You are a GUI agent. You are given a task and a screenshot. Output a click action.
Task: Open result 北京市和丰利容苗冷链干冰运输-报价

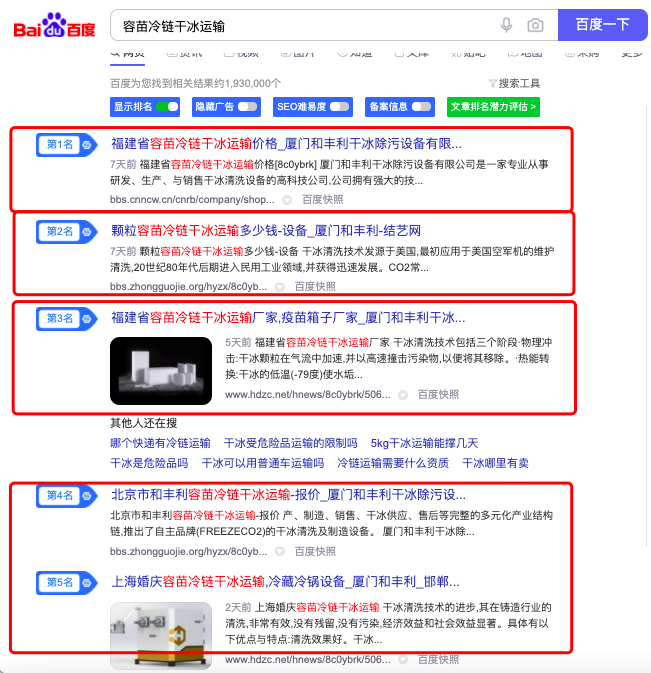(288, 495)
